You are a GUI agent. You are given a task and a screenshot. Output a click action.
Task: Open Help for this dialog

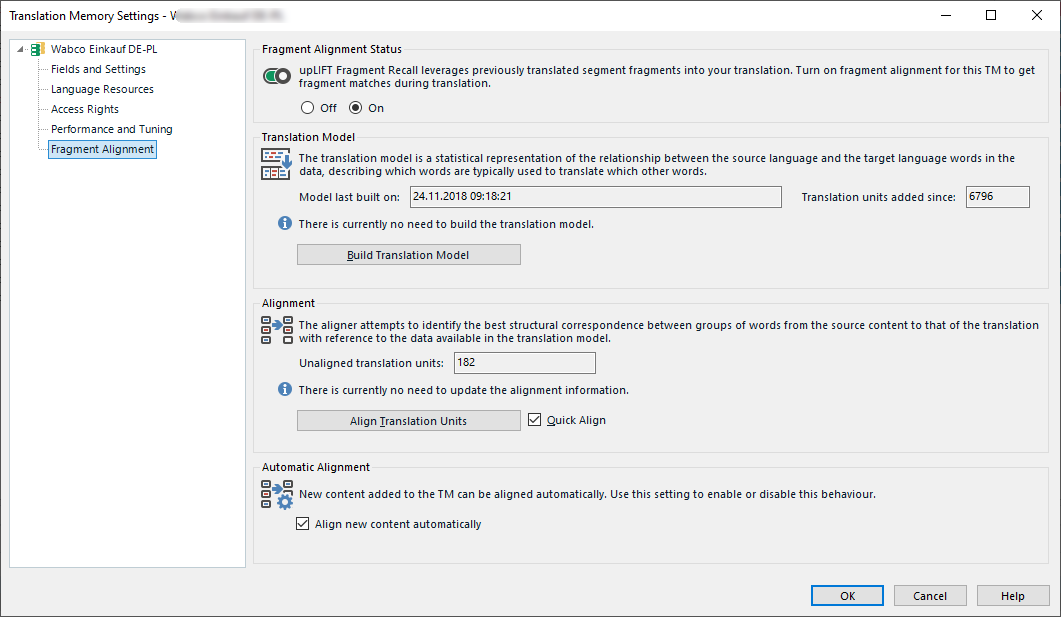click(x=1013, y=595)
